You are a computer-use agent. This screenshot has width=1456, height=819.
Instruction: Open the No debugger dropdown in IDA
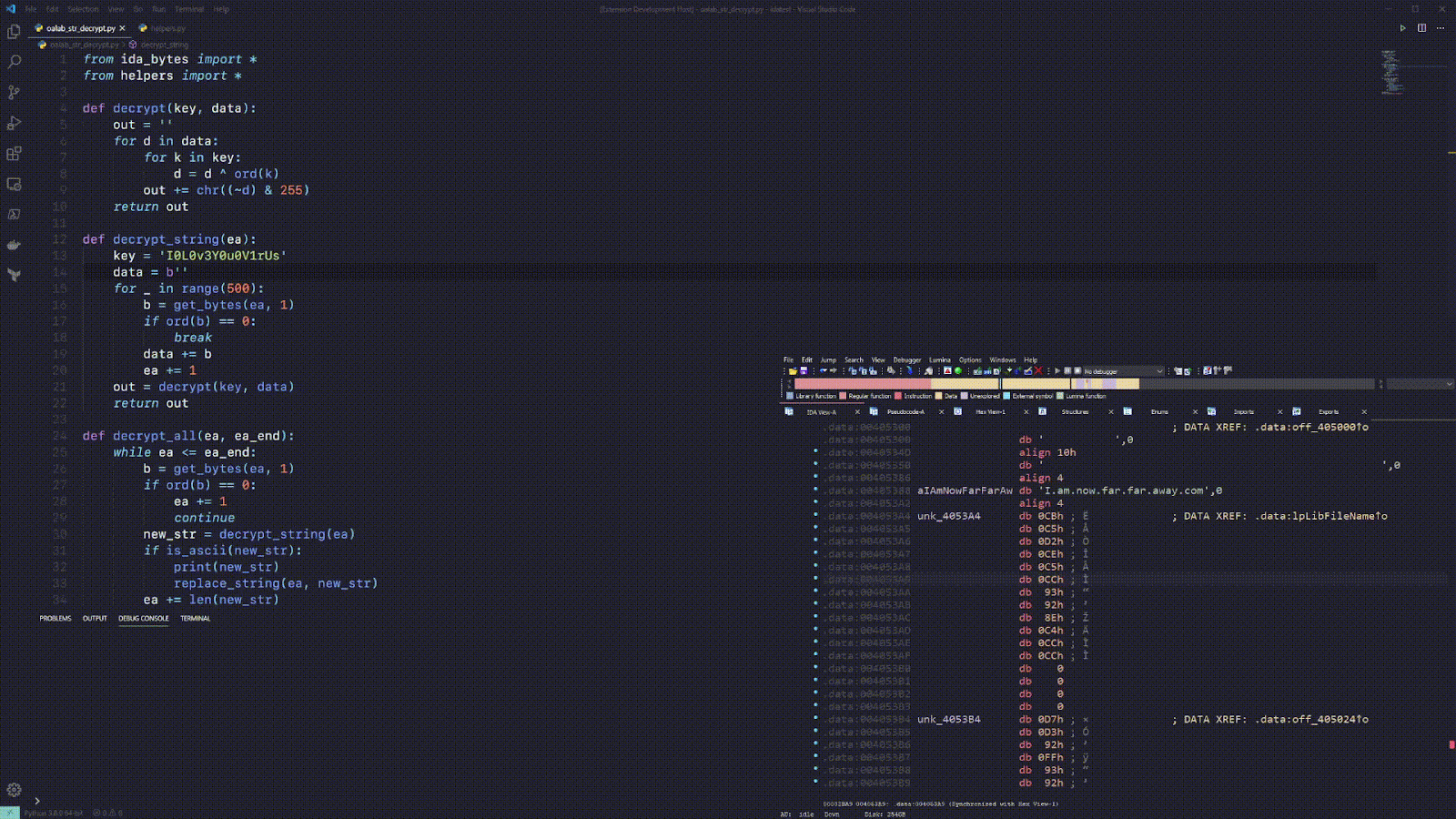point(1119,371)
